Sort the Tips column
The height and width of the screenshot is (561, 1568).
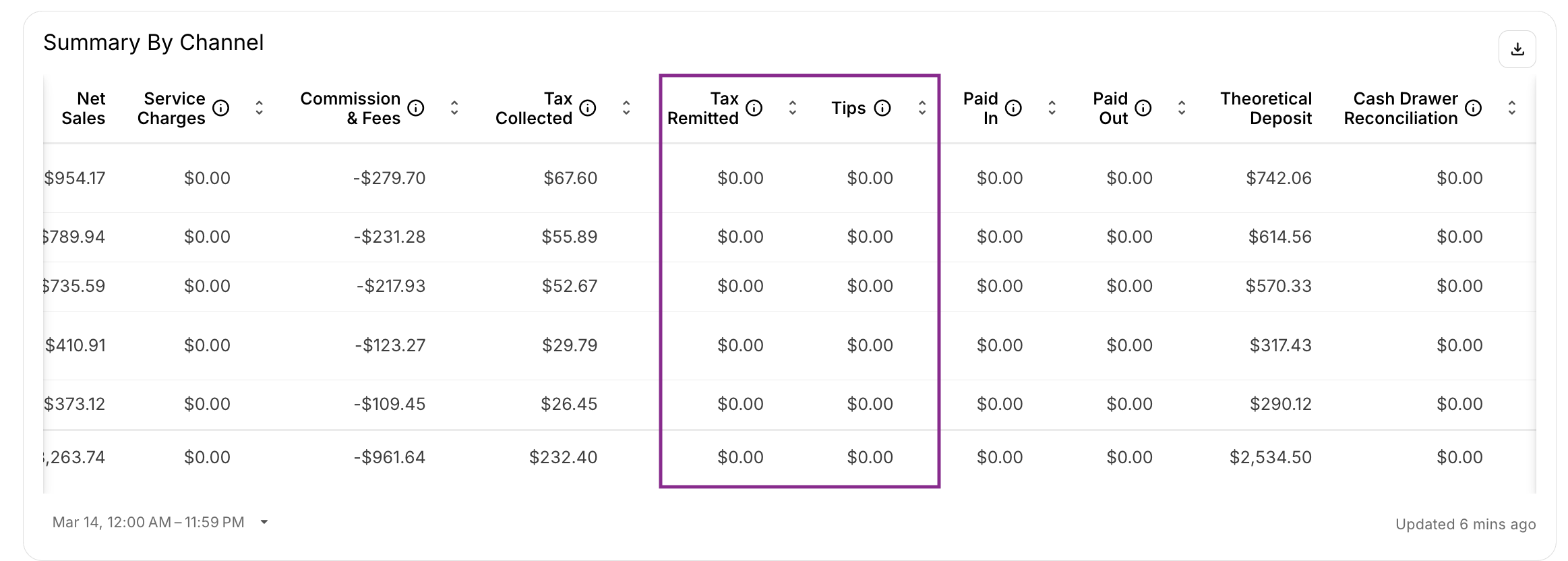[922, 108]
